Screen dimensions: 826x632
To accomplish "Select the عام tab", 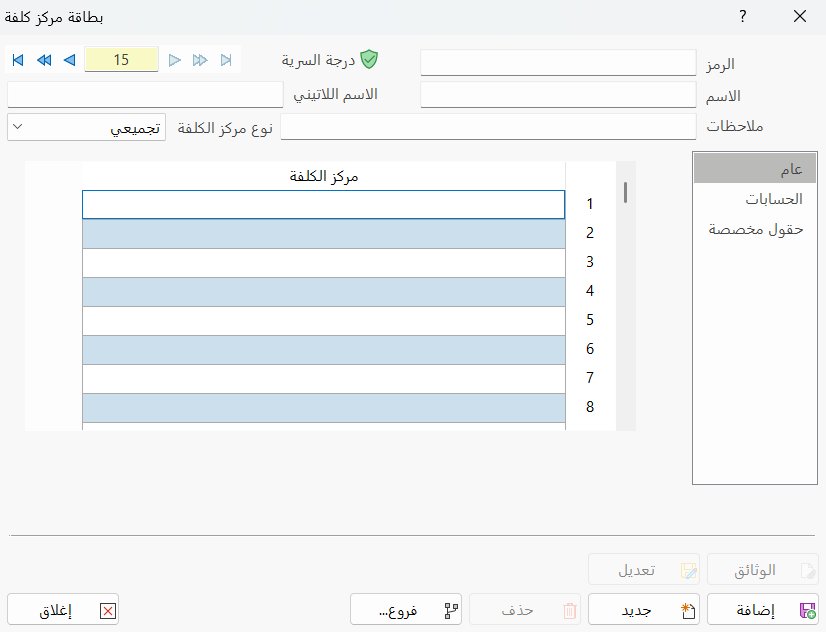I will [755, 168].
